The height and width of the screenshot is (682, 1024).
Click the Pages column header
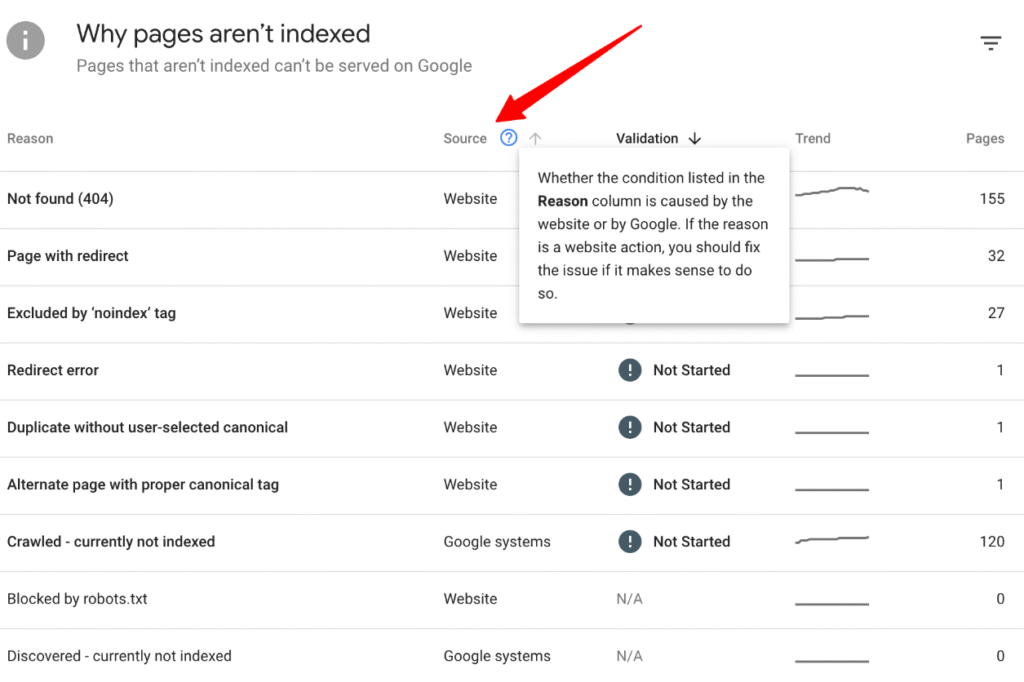[984, 139]
